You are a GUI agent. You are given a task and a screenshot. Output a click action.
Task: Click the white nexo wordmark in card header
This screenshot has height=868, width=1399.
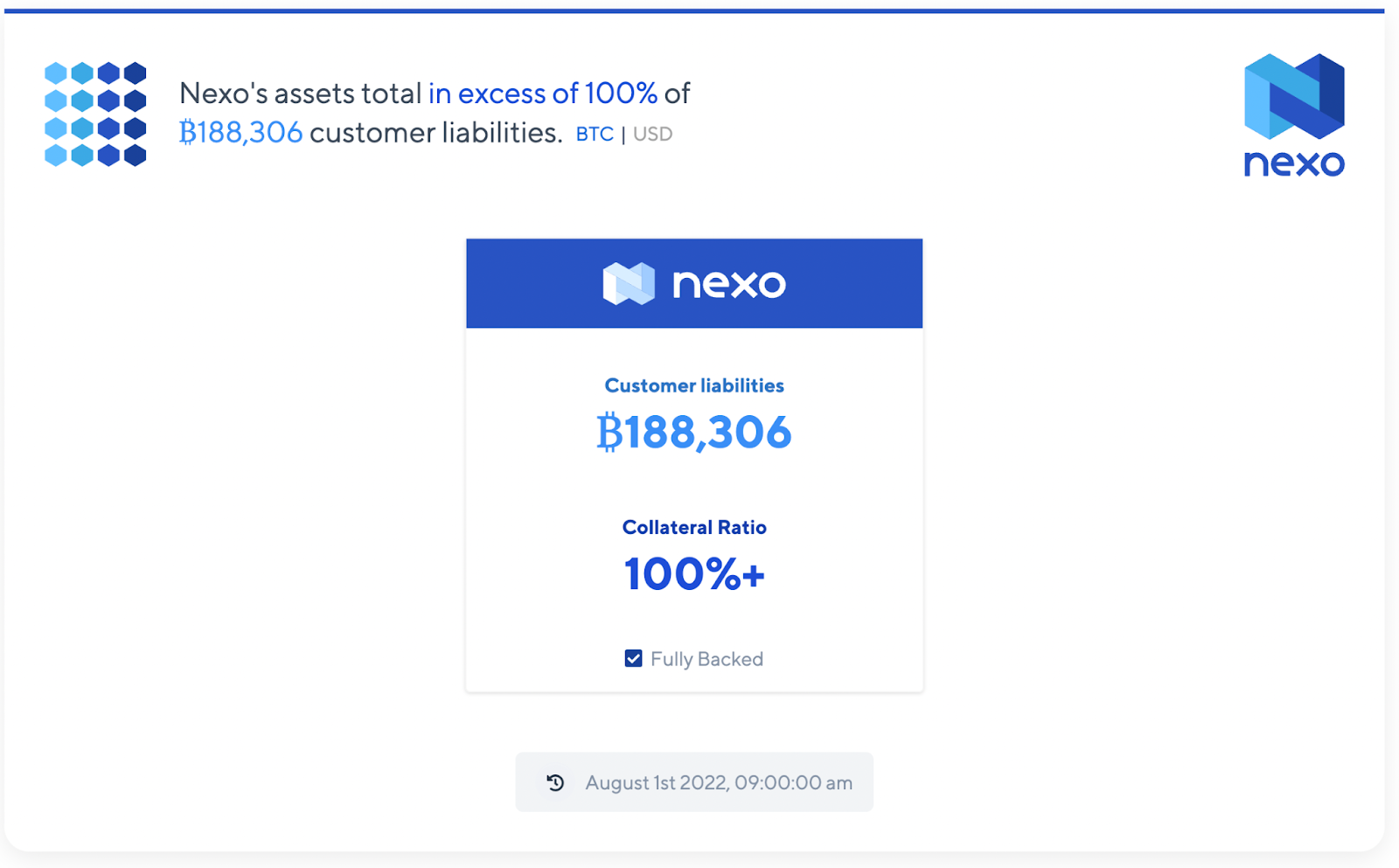[728, 284]
